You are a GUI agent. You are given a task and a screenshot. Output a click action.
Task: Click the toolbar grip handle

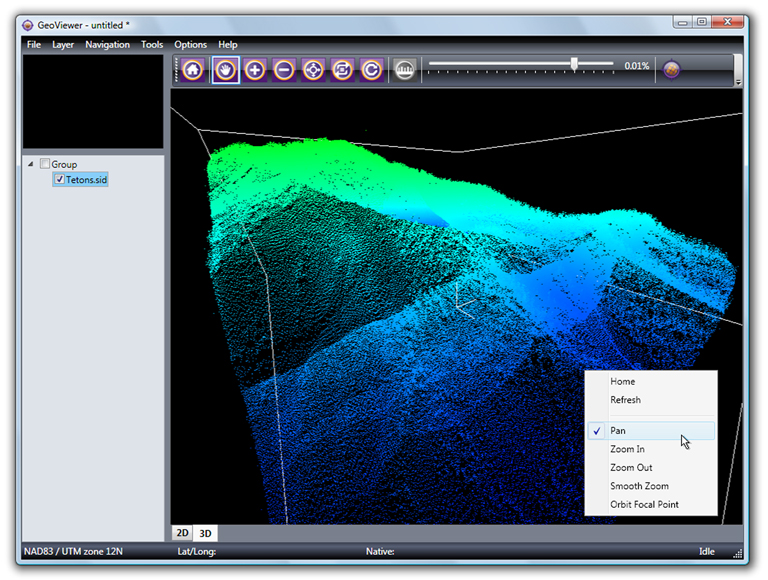[x=176, y=70]
